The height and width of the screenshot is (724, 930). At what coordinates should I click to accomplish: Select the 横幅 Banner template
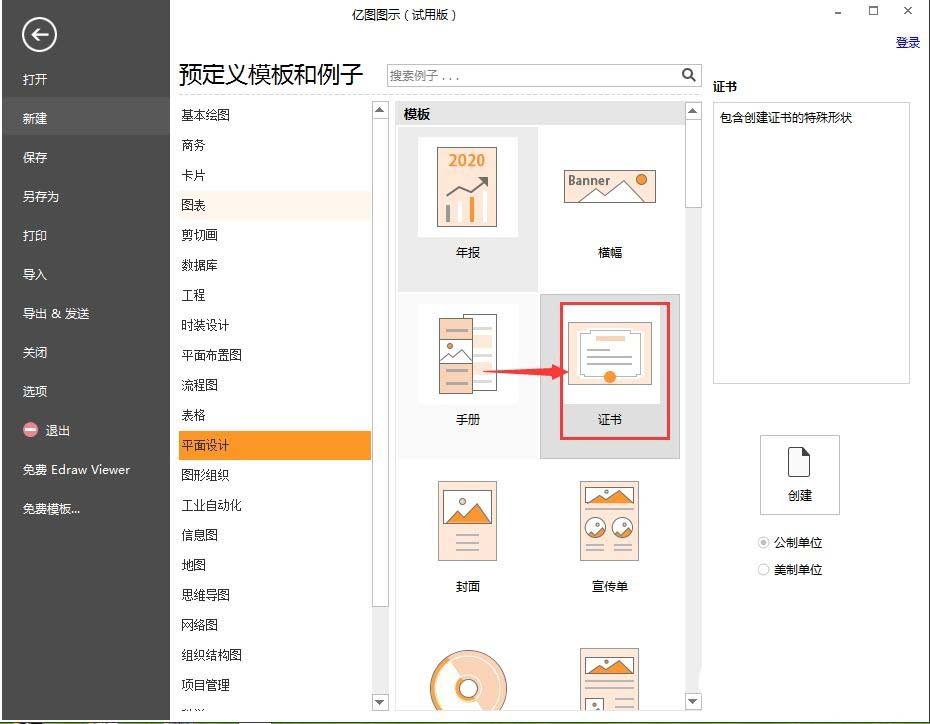coord(609,186)
